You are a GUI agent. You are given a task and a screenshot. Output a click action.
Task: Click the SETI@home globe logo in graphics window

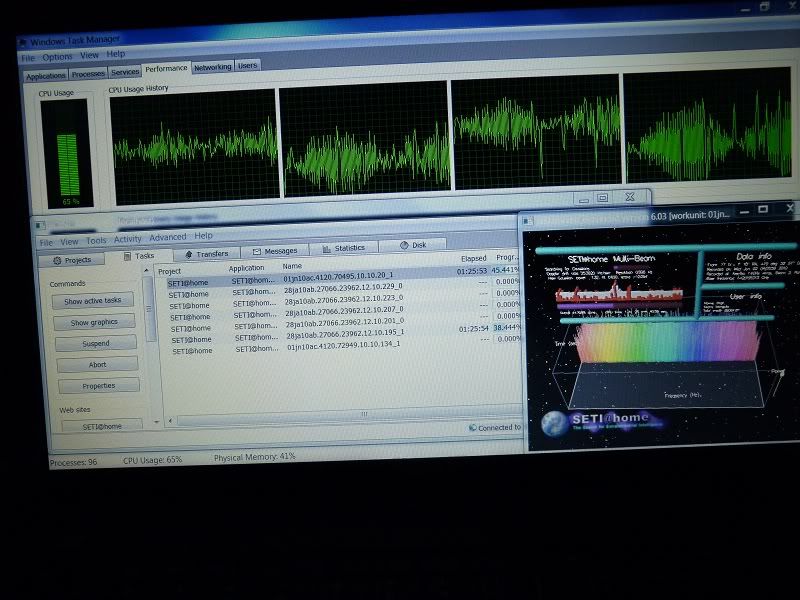pyautogui.click(x=555, y=424)
